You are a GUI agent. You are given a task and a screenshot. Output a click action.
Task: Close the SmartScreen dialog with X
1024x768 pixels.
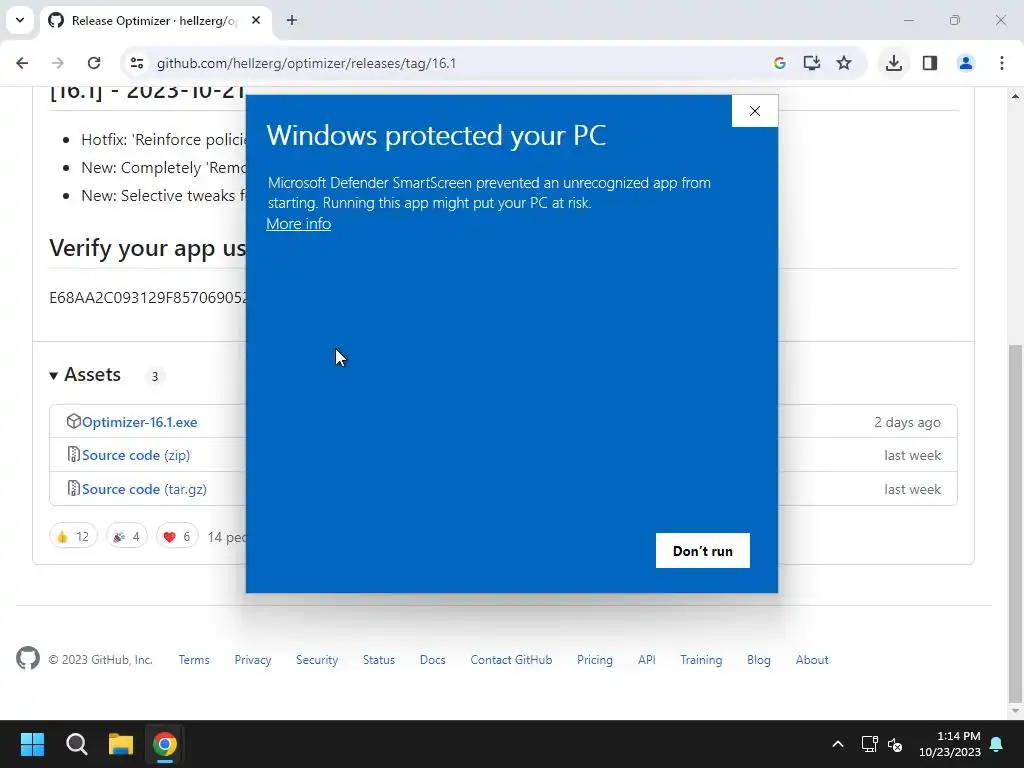[x=755, y=111]
